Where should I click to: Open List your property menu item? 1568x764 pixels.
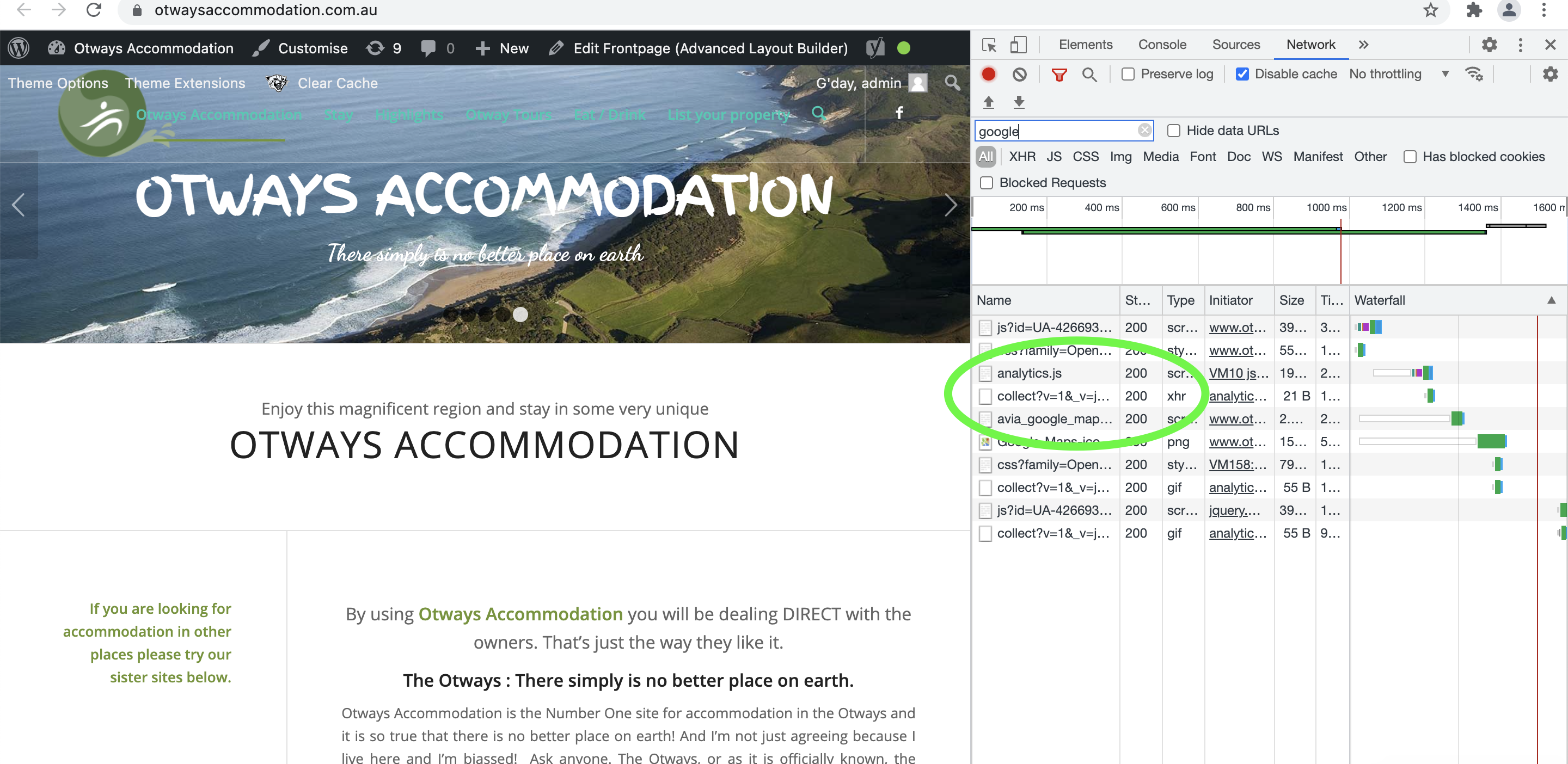[728, 114]
